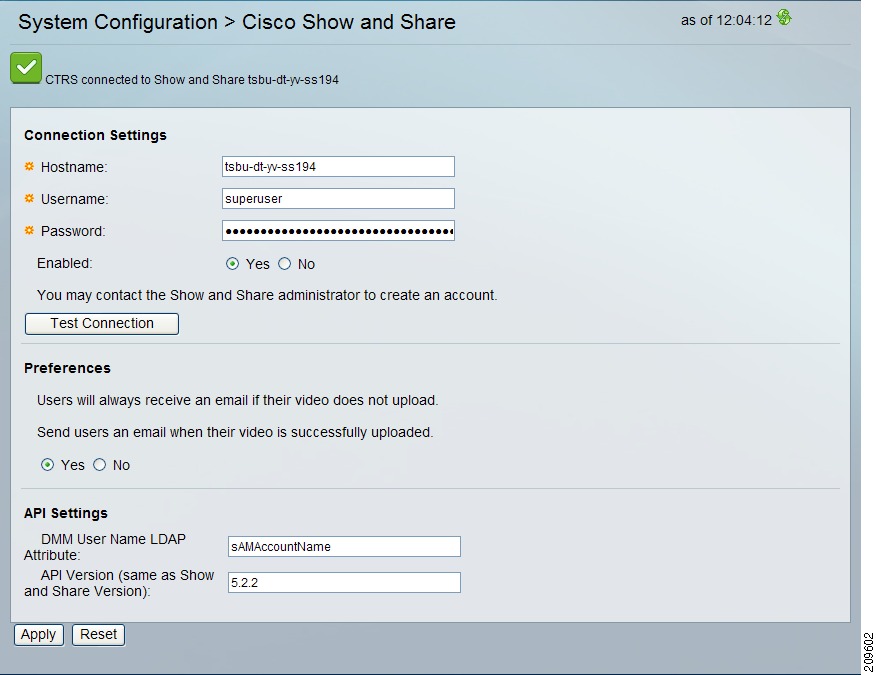Click the 'Username:' label

[74, 199]
